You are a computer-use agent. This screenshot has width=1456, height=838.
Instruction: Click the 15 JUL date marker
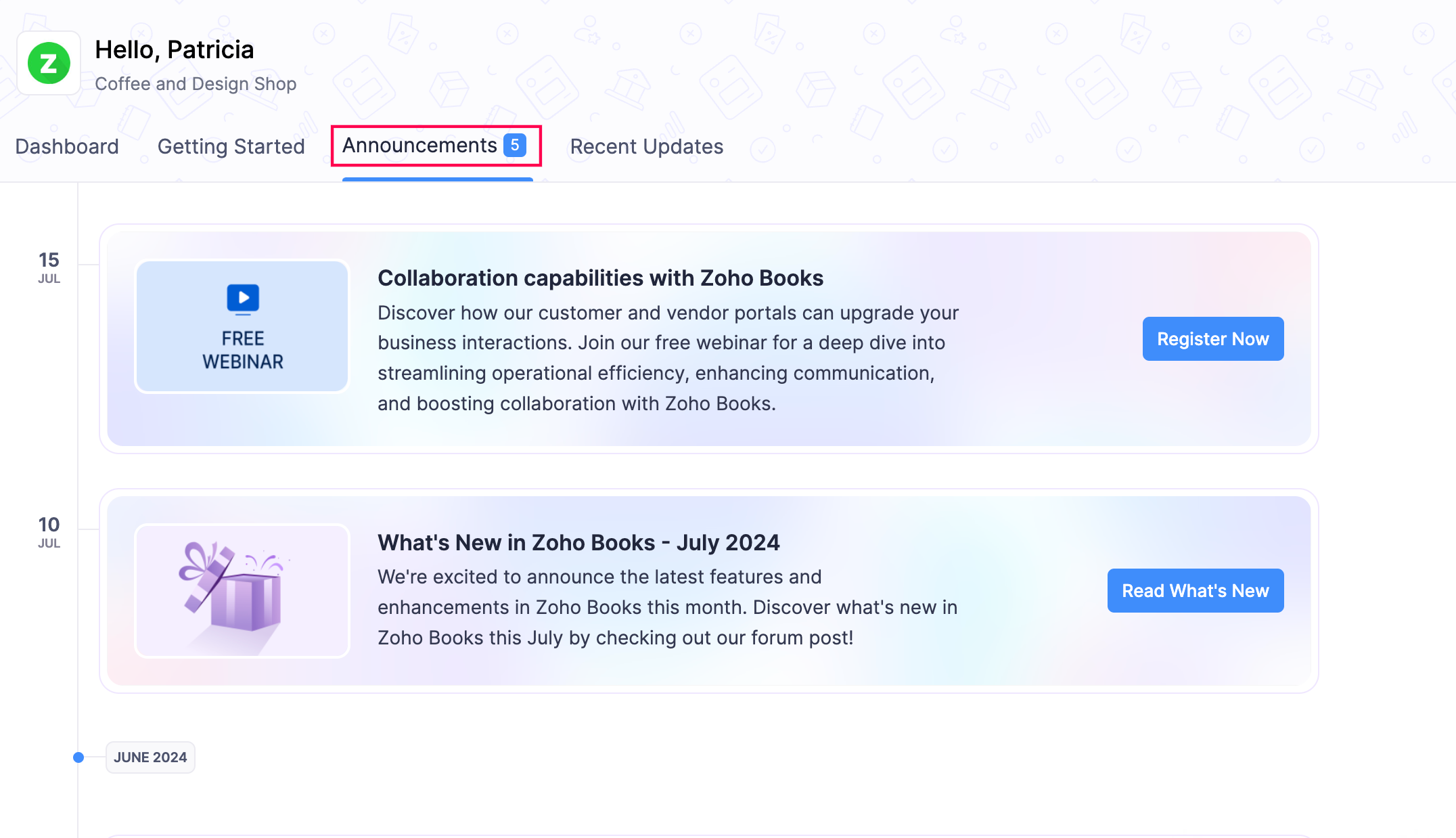[x=49, y=267]
